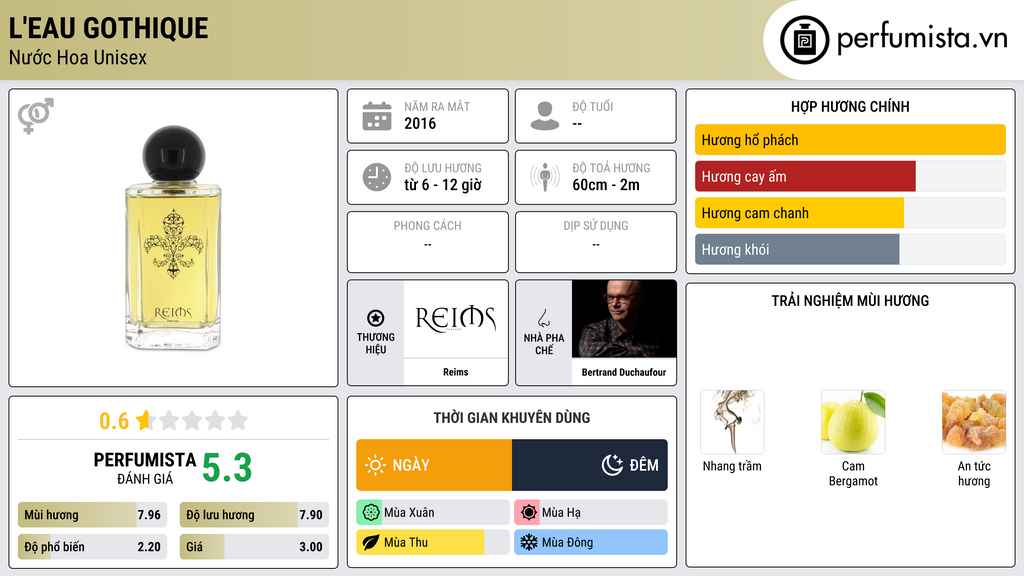The image size is (1024, 576).
Task: Select the Cam Bergamot note image
Action: click(x=853, y=422)
